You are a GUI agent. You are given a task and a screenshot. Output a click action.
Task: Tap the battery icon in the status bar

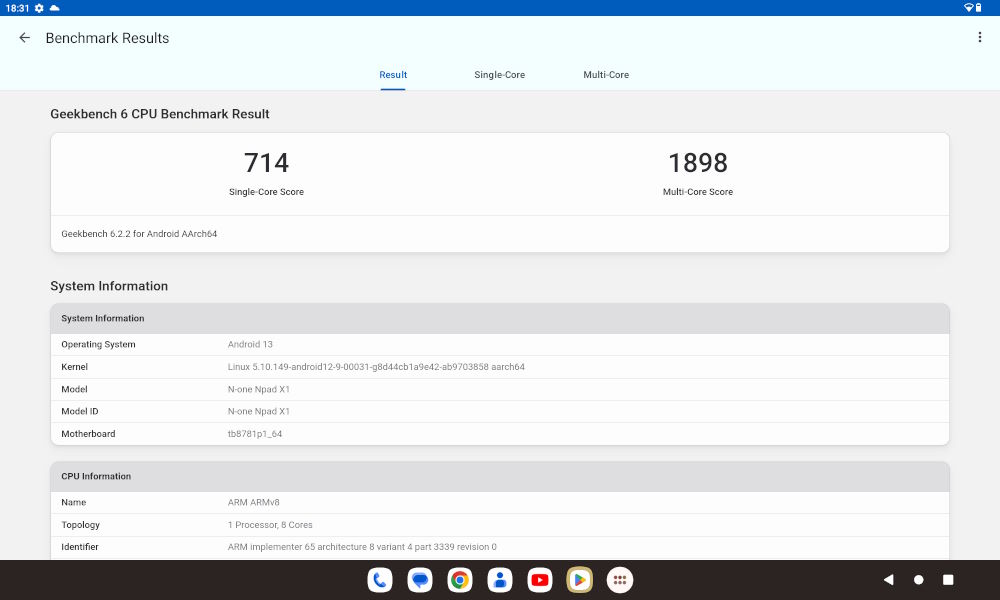pos(978,8)
